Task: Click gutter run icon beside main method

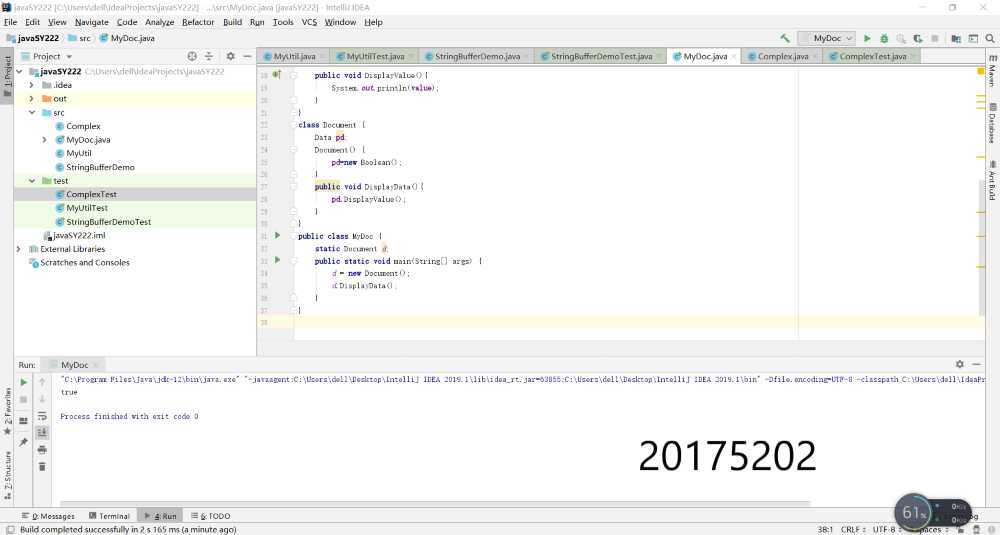Action: pyautogui.click(x=277, y=260)
